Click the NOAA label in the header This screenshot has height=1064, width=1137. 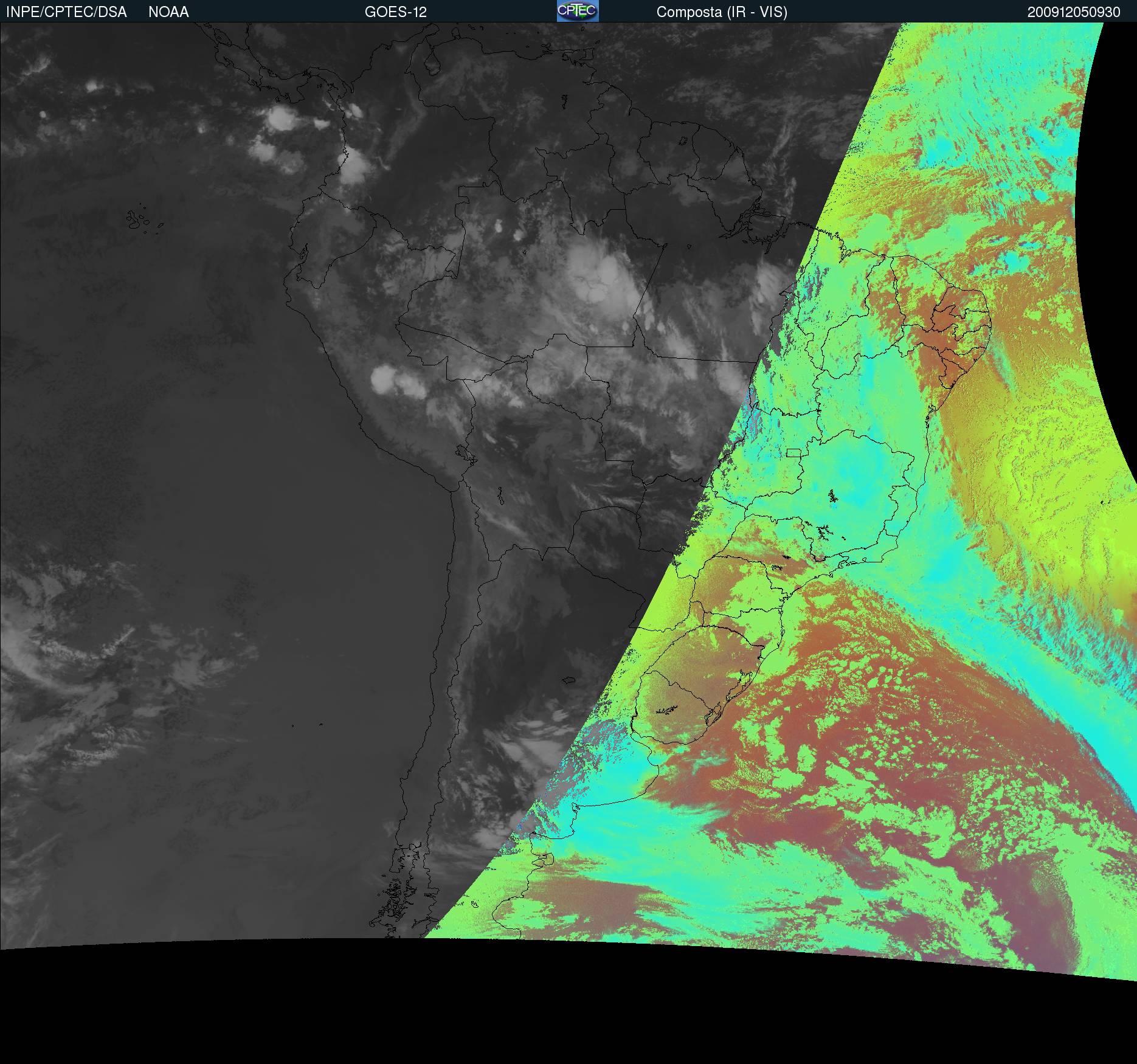168,12
